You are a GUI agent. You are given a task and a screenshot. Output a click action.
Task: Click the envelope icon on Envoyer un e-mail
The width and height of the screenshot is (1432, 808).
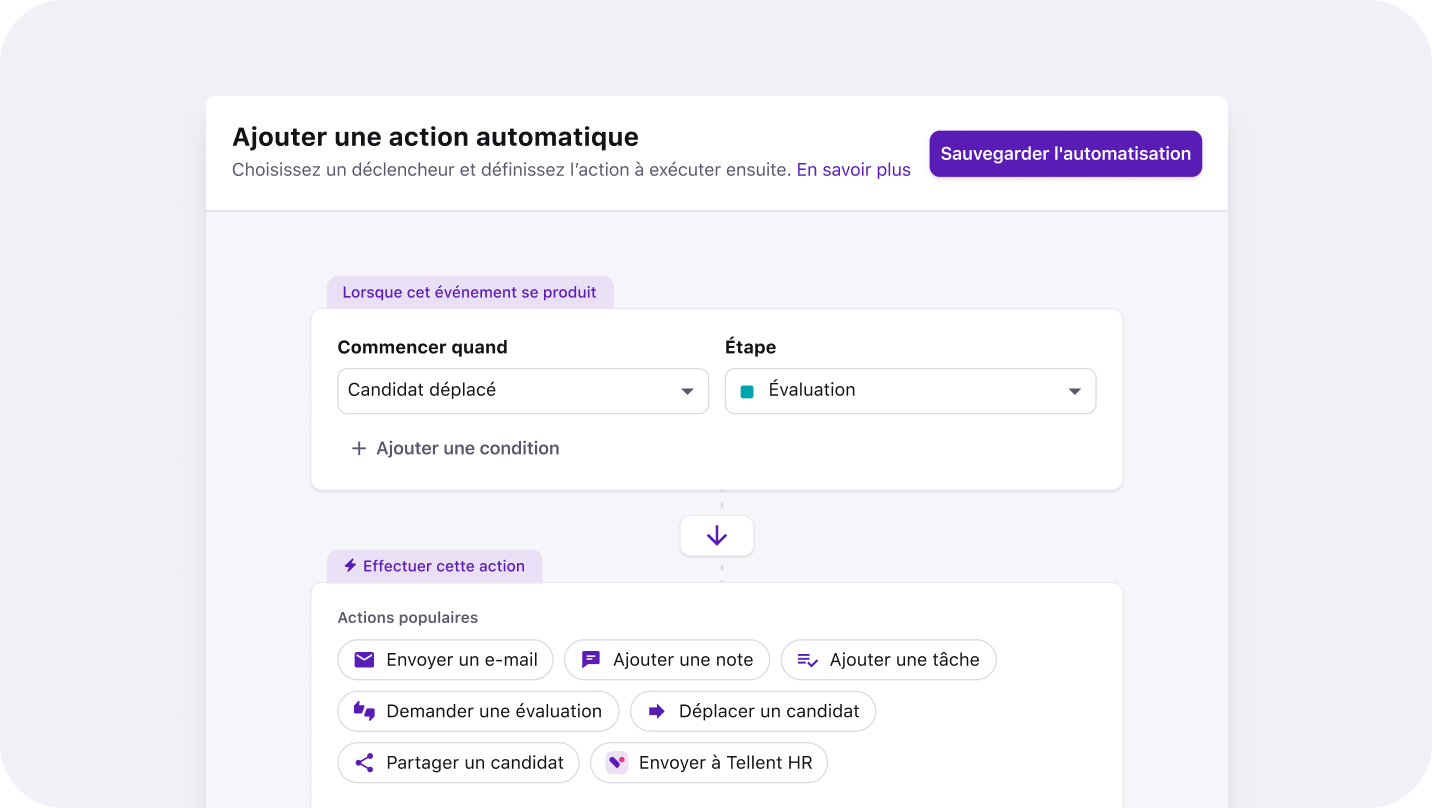point(364,659)
